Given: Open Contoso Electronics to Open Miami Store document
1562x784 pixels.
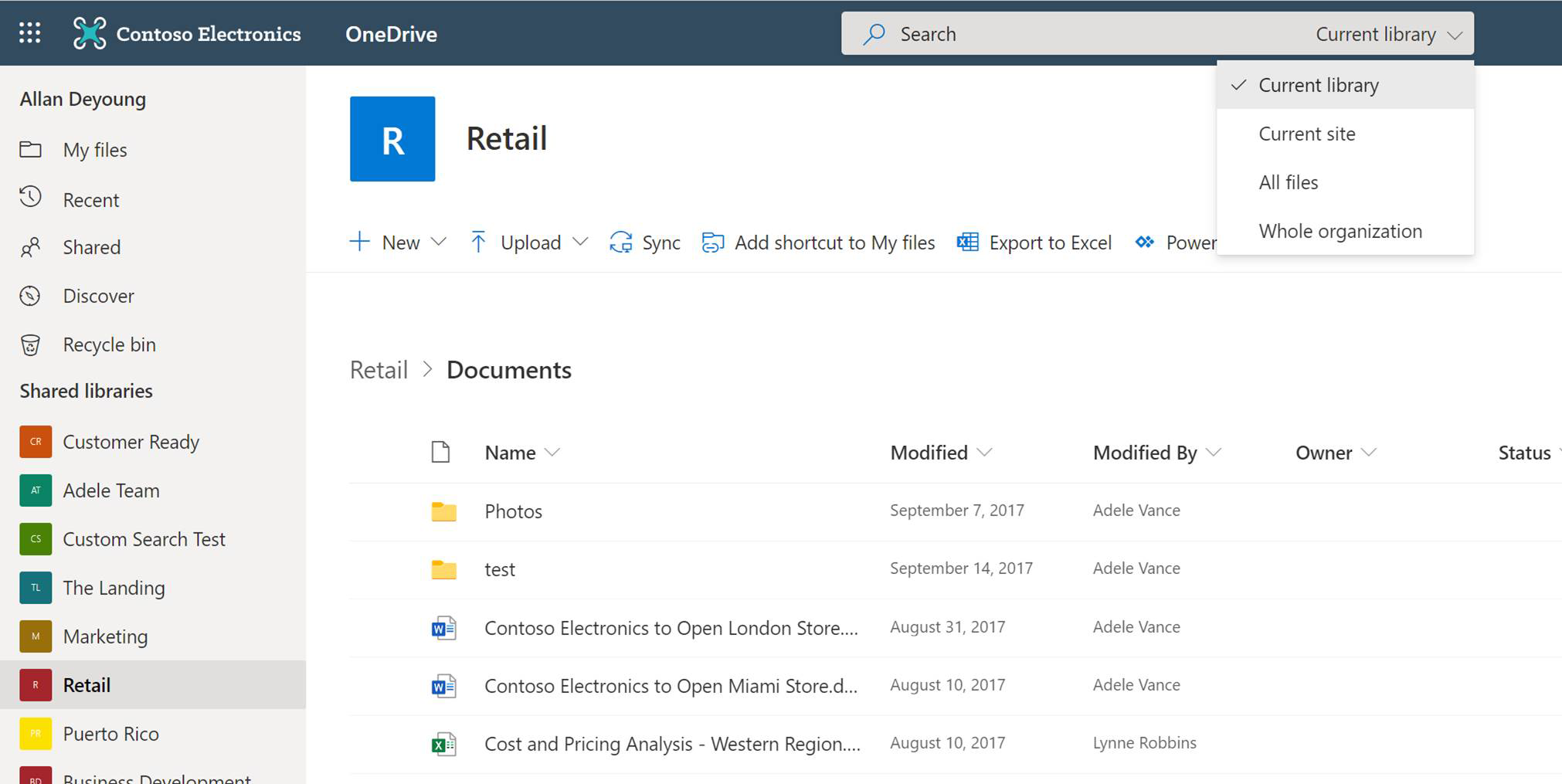Looking at the screenshot, I should click(671, 686).
